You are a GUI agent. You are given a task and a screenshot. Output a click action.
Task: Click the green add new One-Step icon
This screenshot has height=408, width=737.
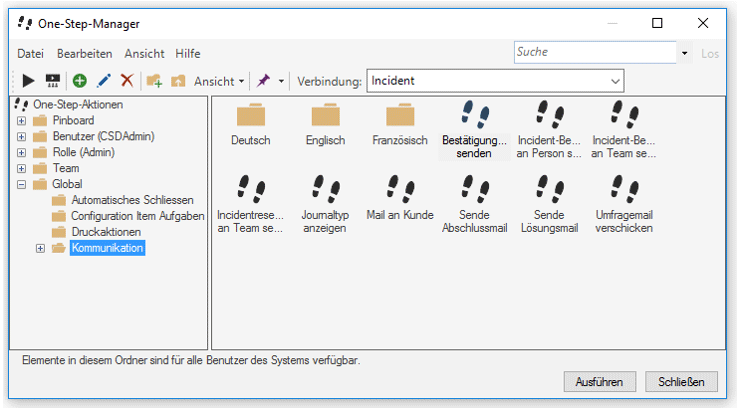pos(79,81)
